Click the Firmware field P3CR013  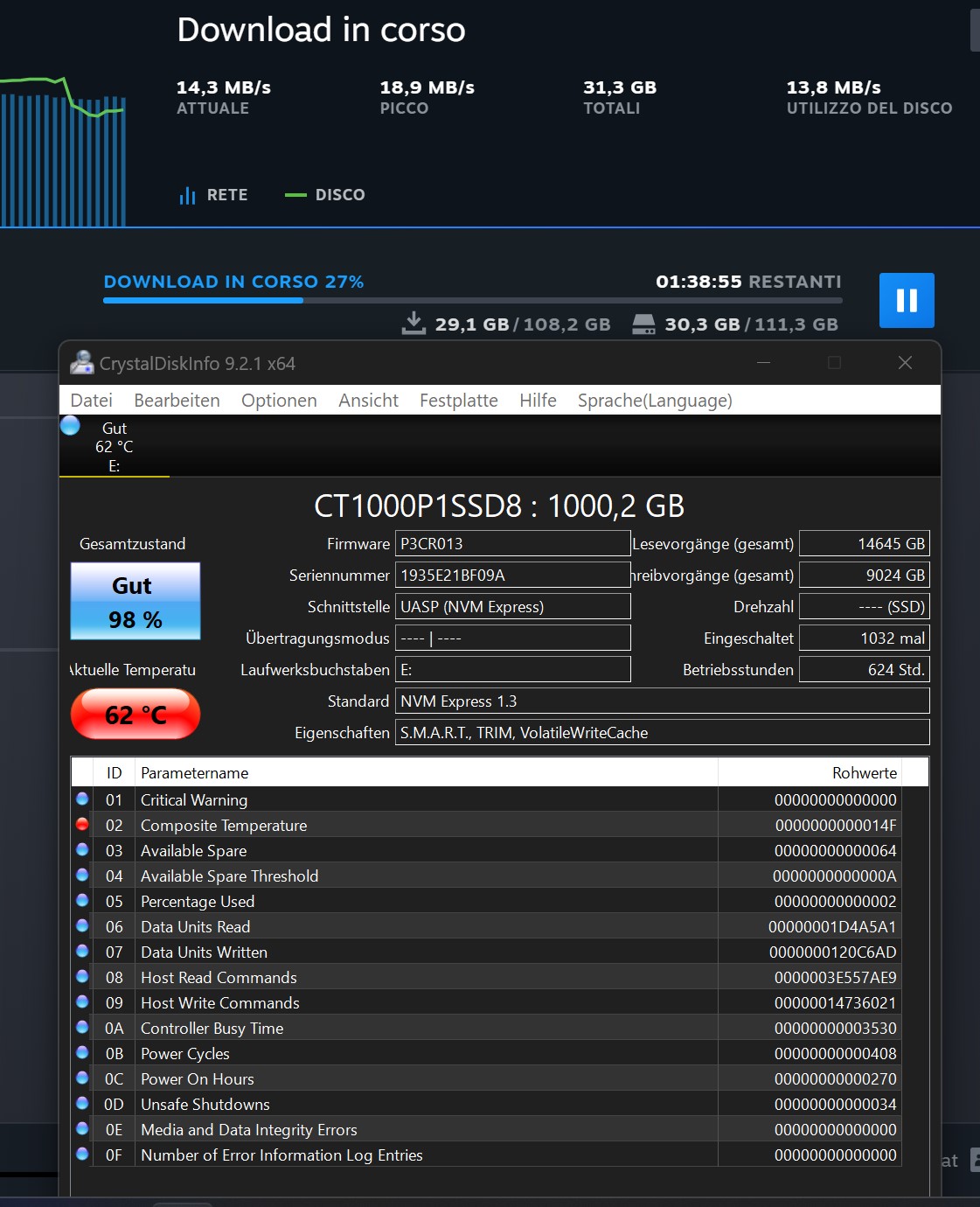pos(512,543)
